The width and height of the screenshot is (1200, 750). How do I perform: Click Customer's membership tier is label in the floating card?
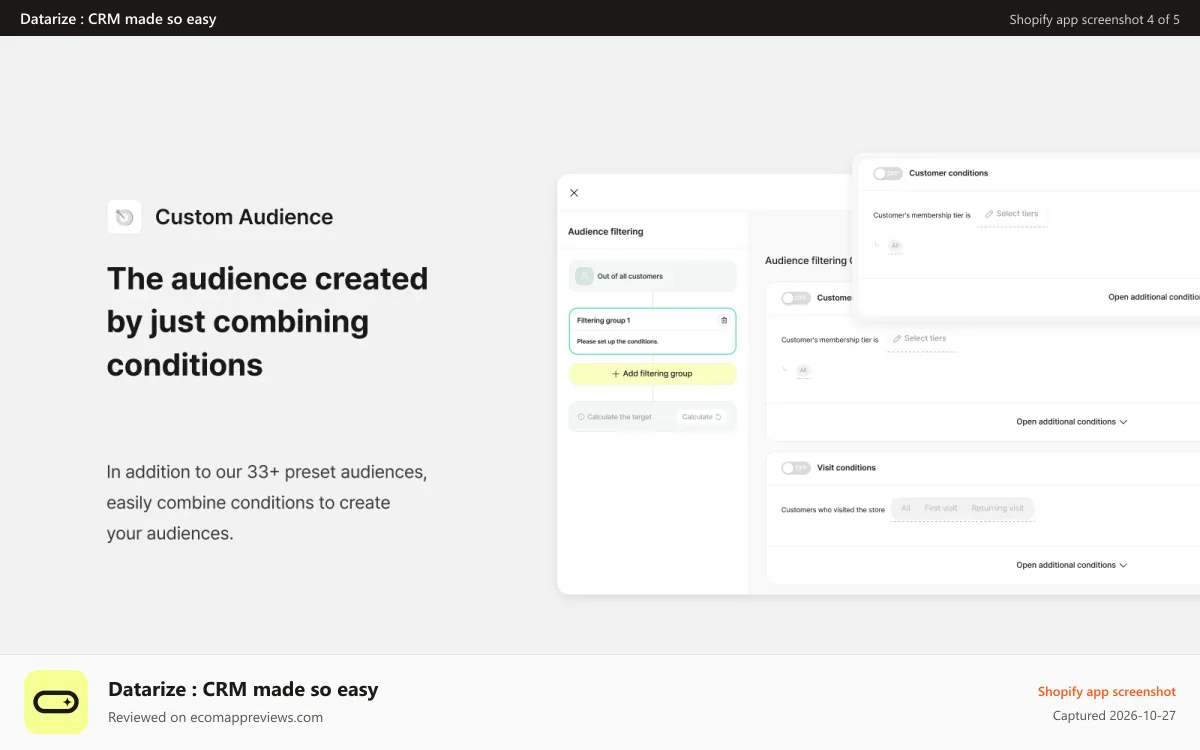[x=922, y=215]
